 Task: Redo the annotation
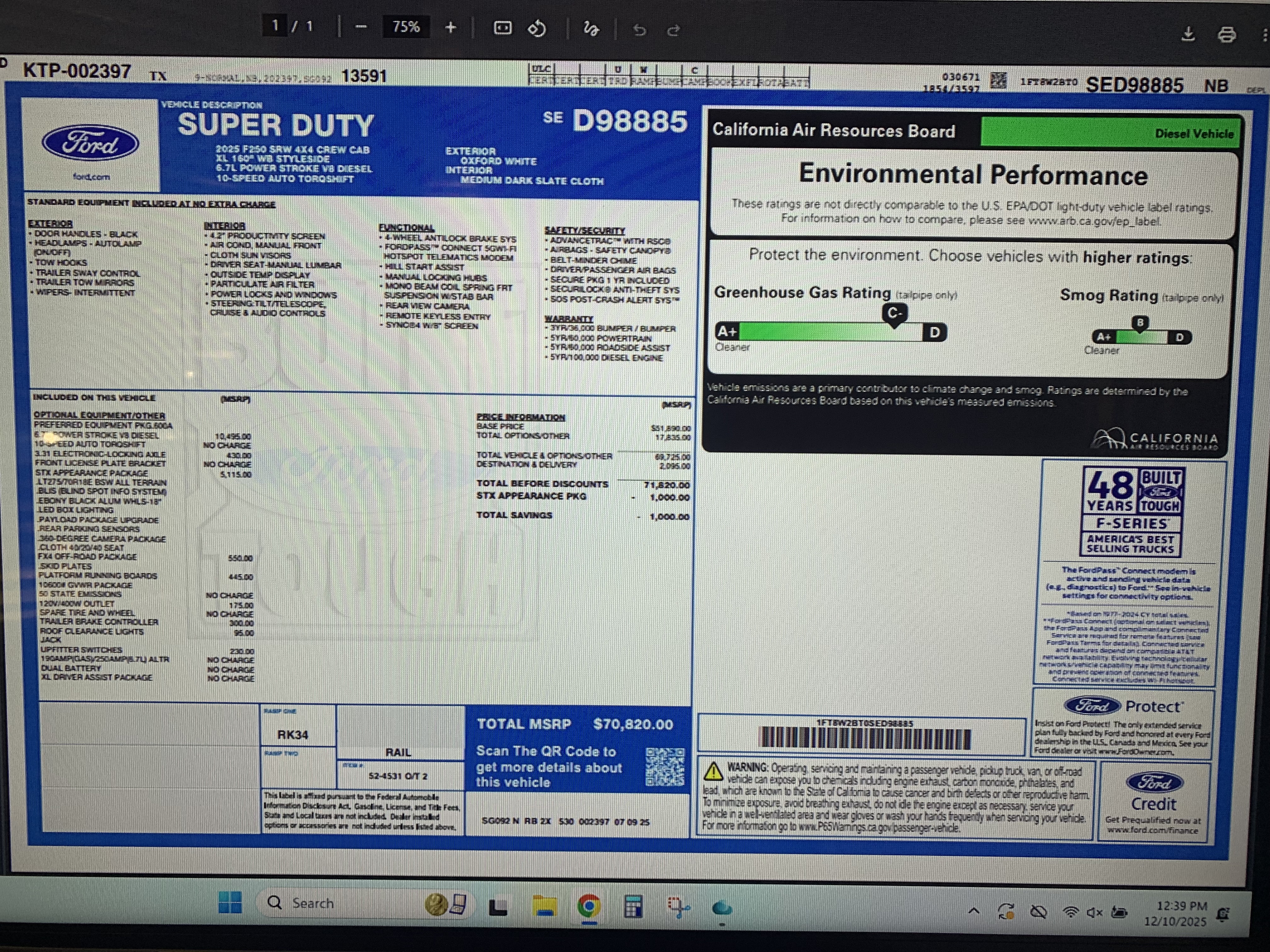pyautogui.click(x=673, y=30)
